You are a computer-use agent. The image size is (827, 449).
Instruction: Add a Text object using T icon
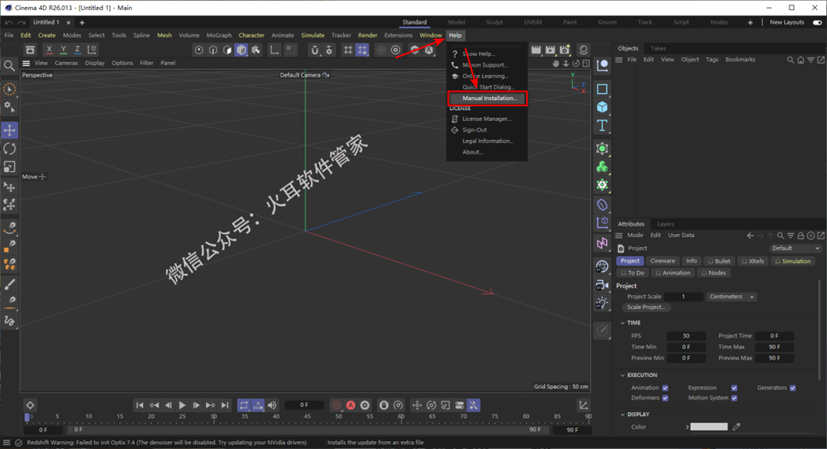(602, 126)
